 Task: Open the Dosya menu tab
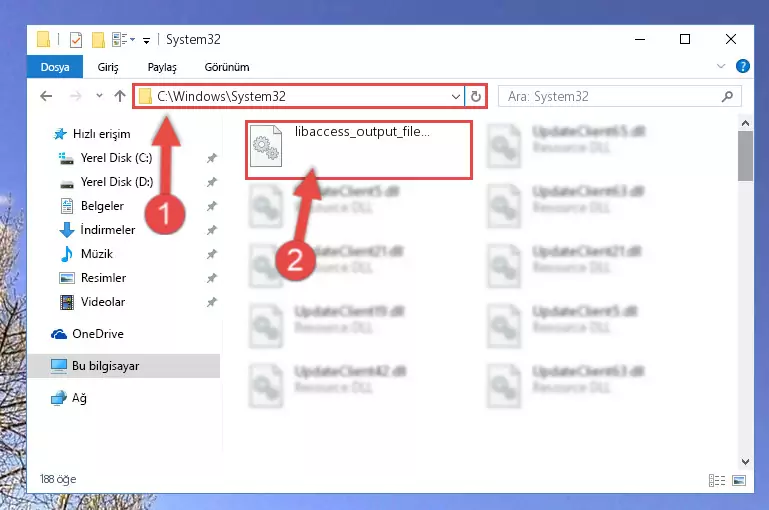click(x=55, y=67)
